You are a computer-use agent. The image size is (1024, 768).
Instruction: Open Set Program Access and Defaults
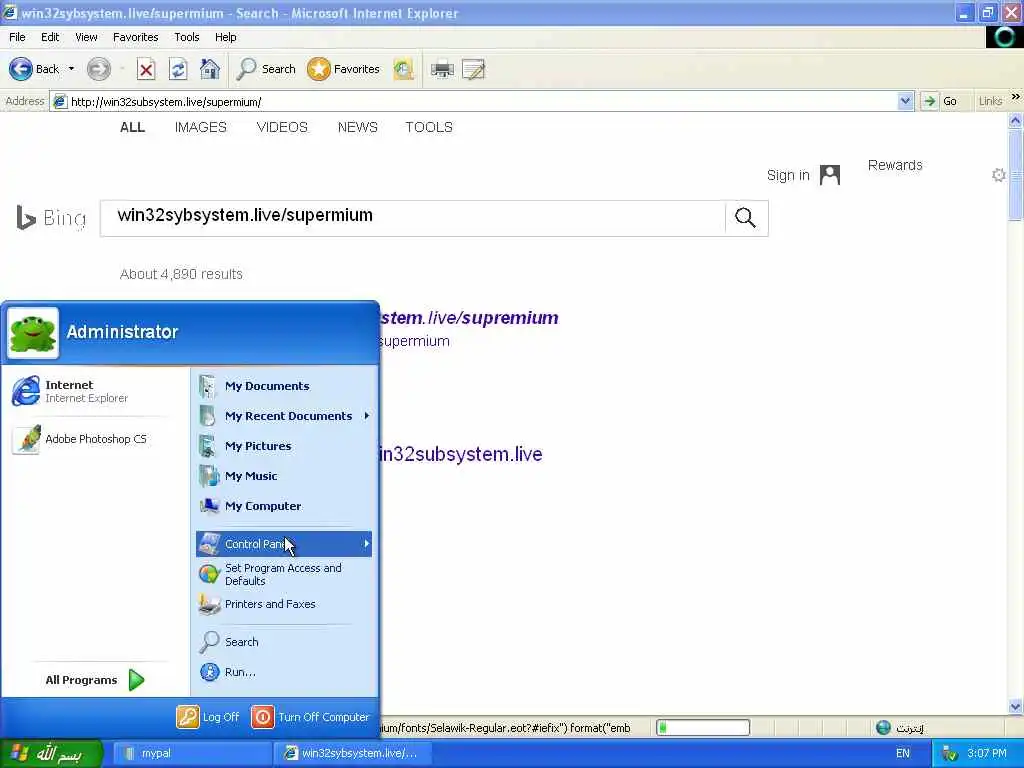284,575
